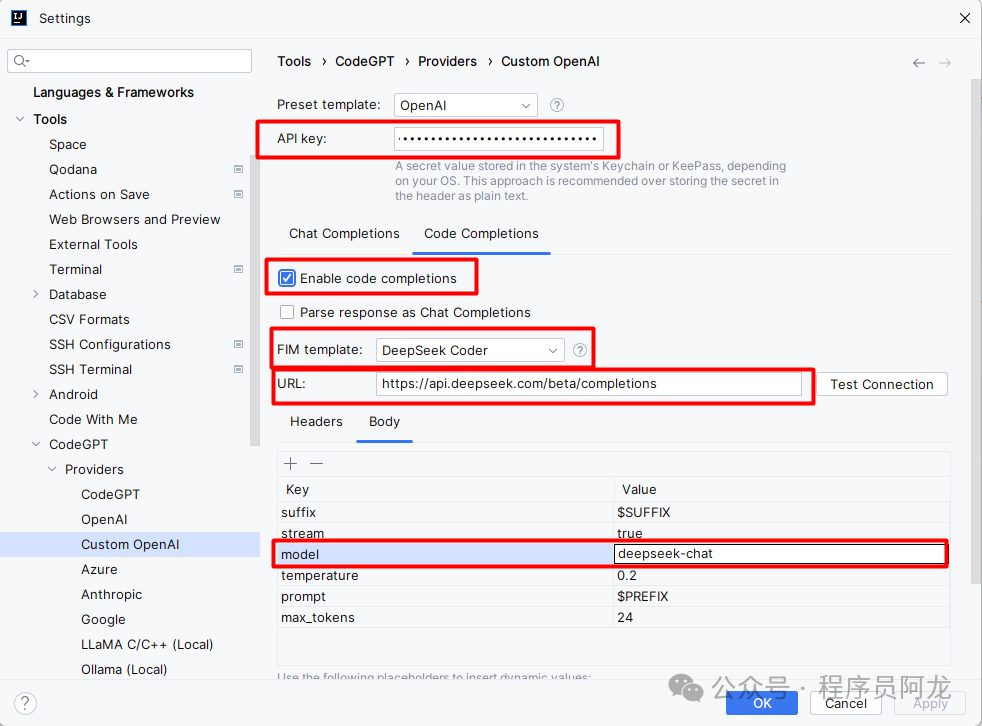
Task: Click Providers in the breadcrumb
Action: pos(447,61)
